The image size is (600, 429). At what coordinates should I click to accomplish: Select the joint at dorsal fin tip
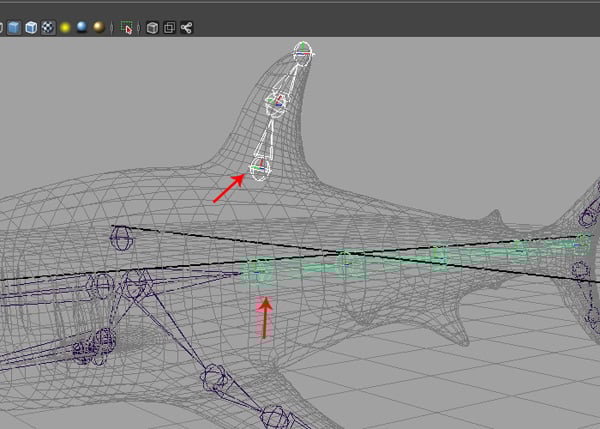click(303, 53)
